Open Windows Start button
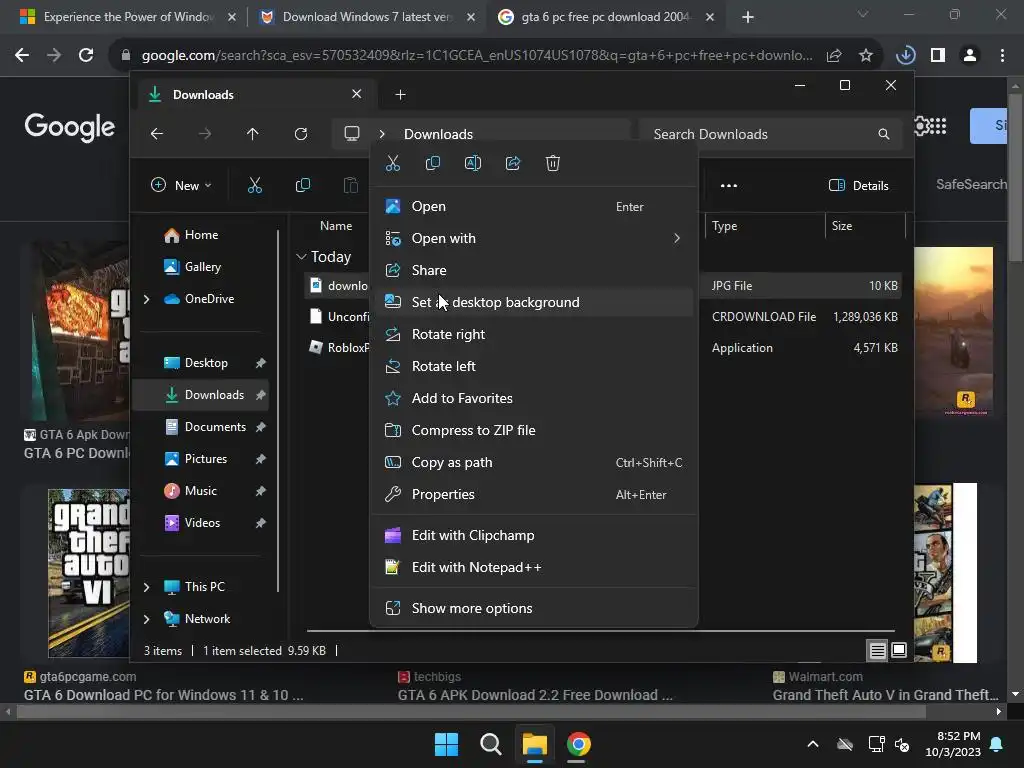This screenshot has height=768, width=1024. point(447,744)
